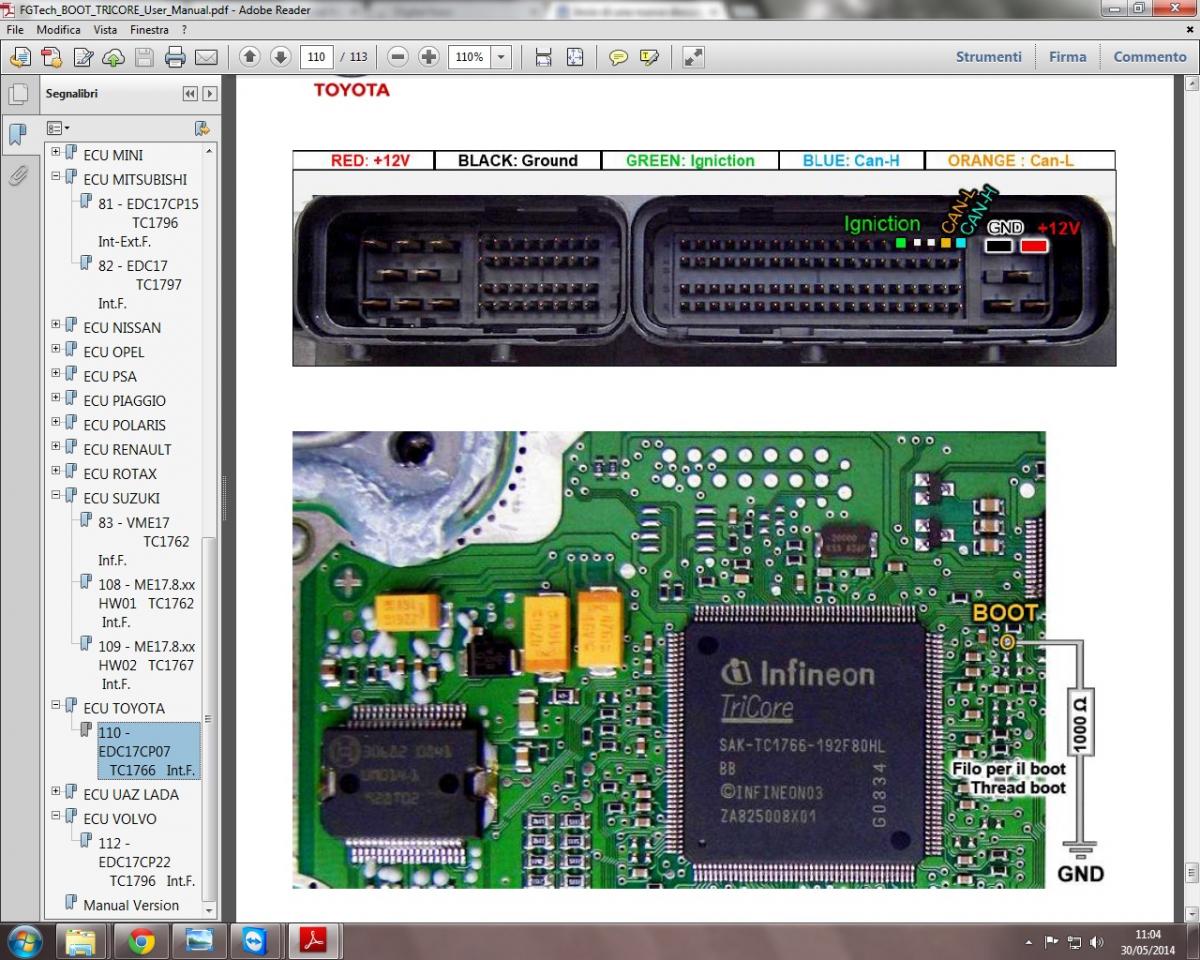This screenshot has width=1200, height=960.
Task: Expand the ECU RENAULT bookmark
Action: (56, 448)
